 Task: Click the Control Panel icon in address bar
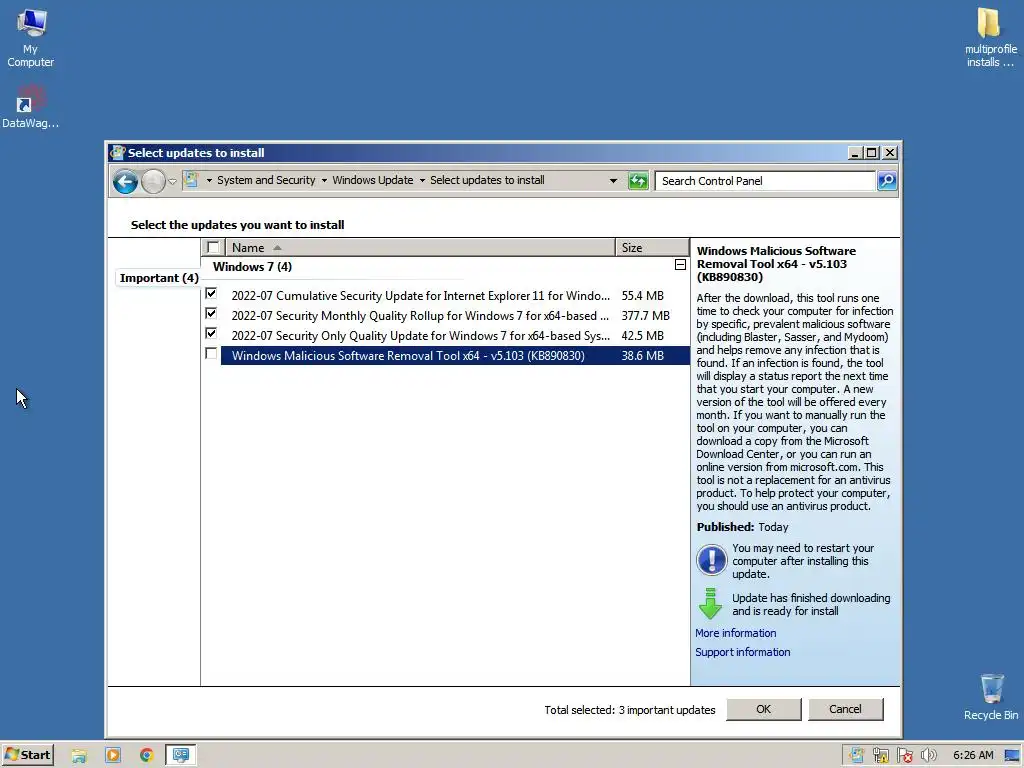pyautogui.click(x=190, y=180)
